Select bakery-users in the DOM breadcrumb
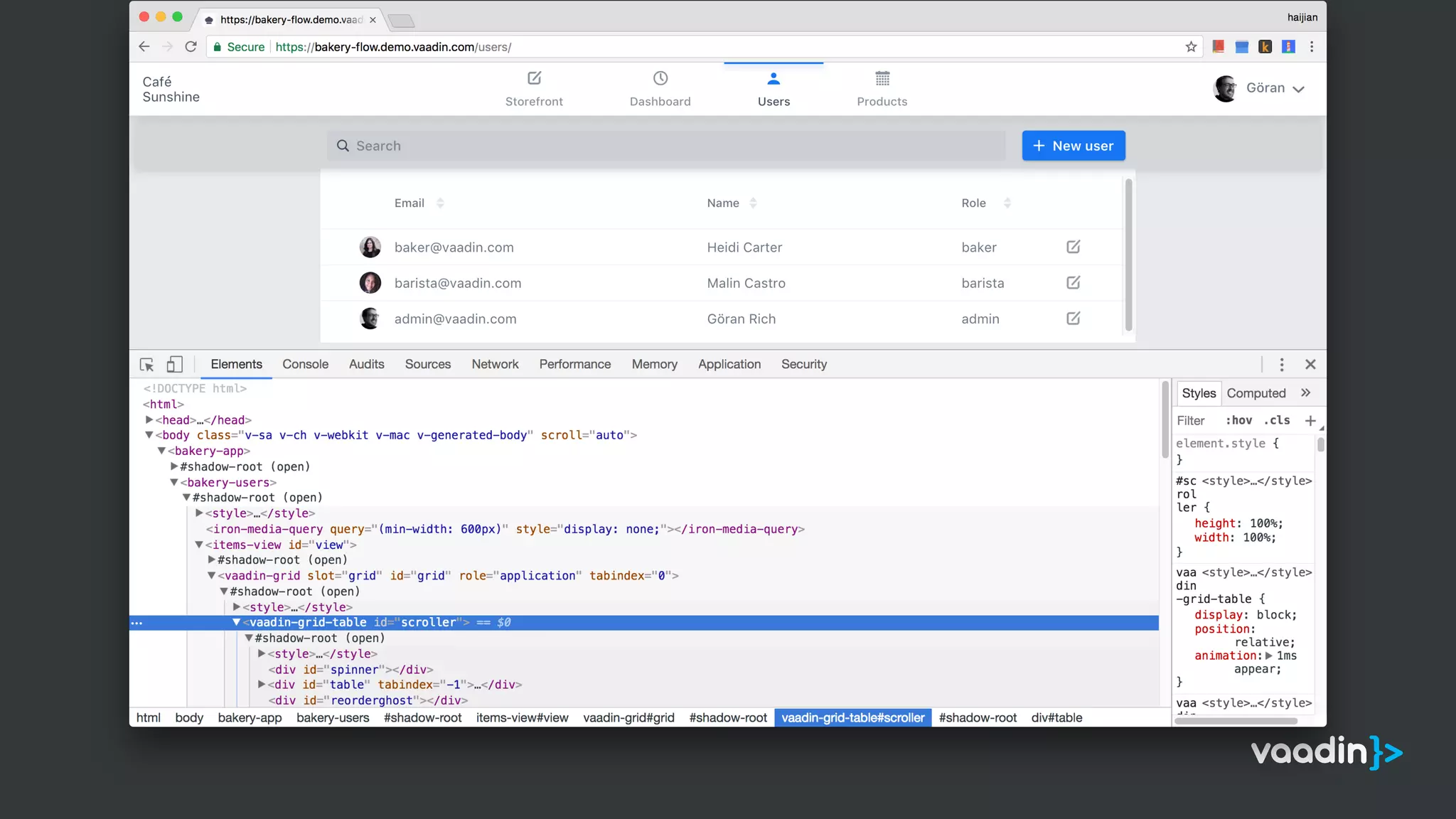The width and height of the screenshot is (1456, 819). point(333,718)
